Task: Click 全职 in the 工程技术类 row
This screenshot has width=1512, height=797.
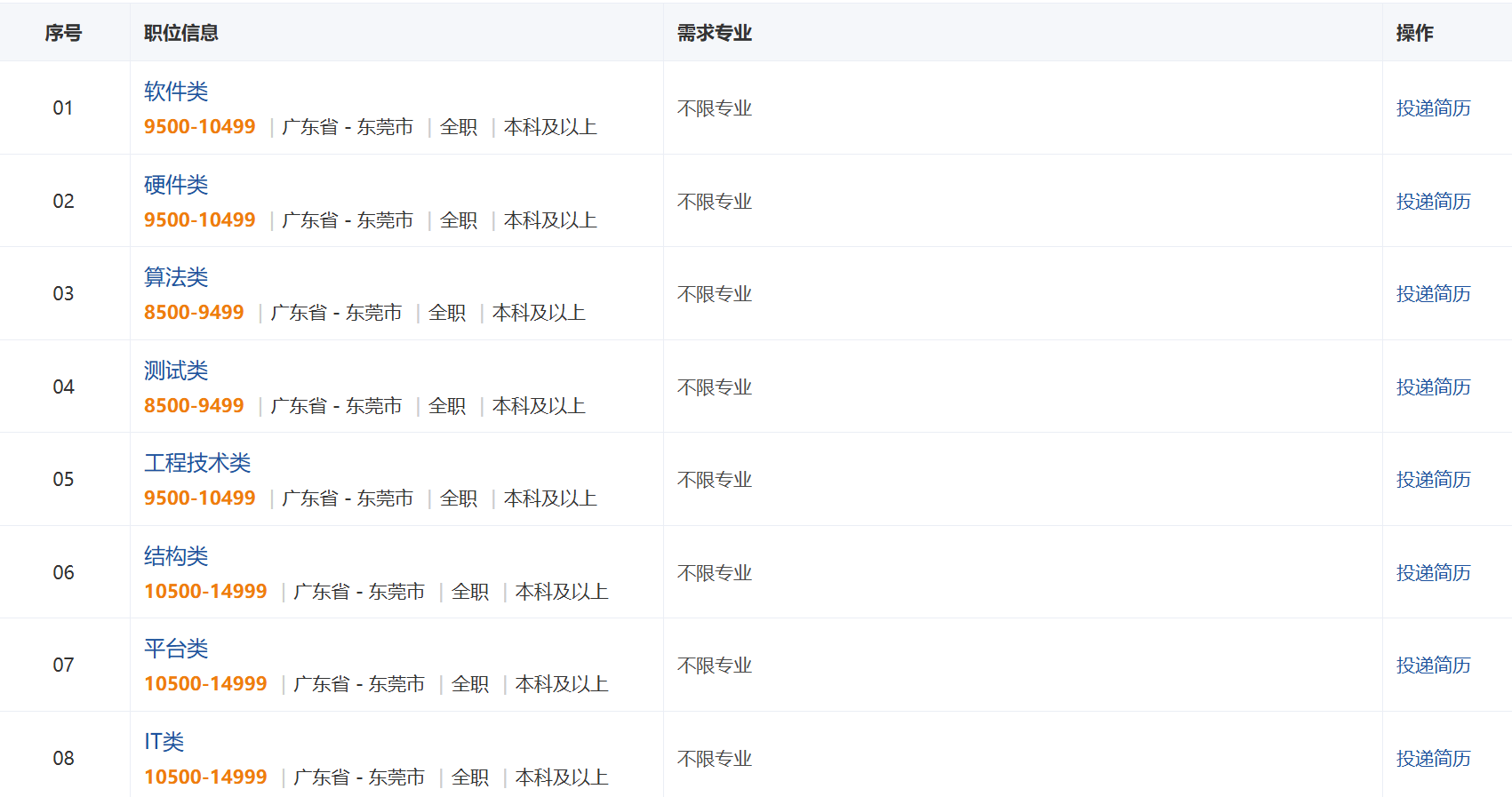Action: coord(459,498)
